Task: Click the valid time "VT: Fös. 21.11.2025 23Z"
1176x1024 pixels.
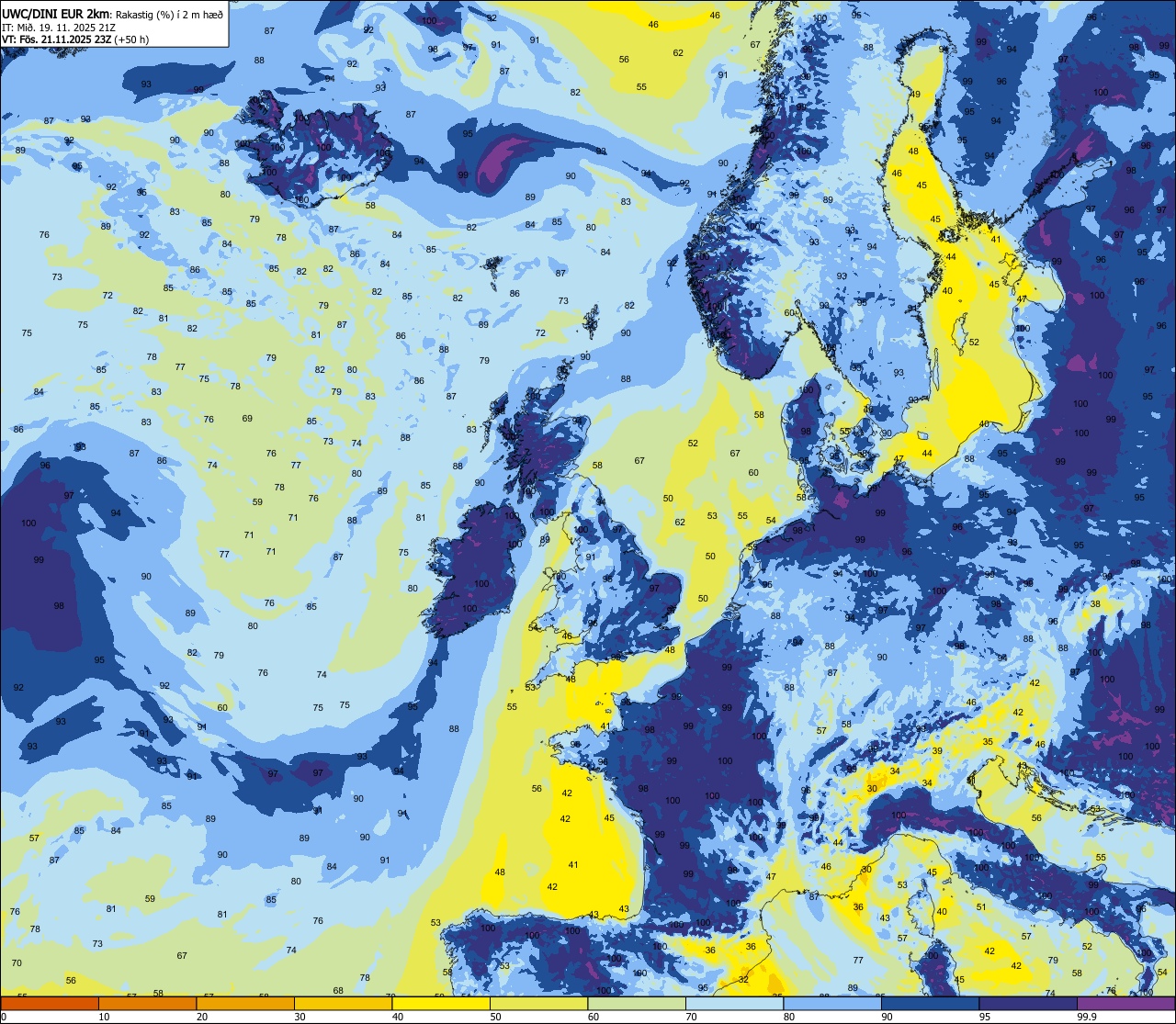Action: point(57,39)
